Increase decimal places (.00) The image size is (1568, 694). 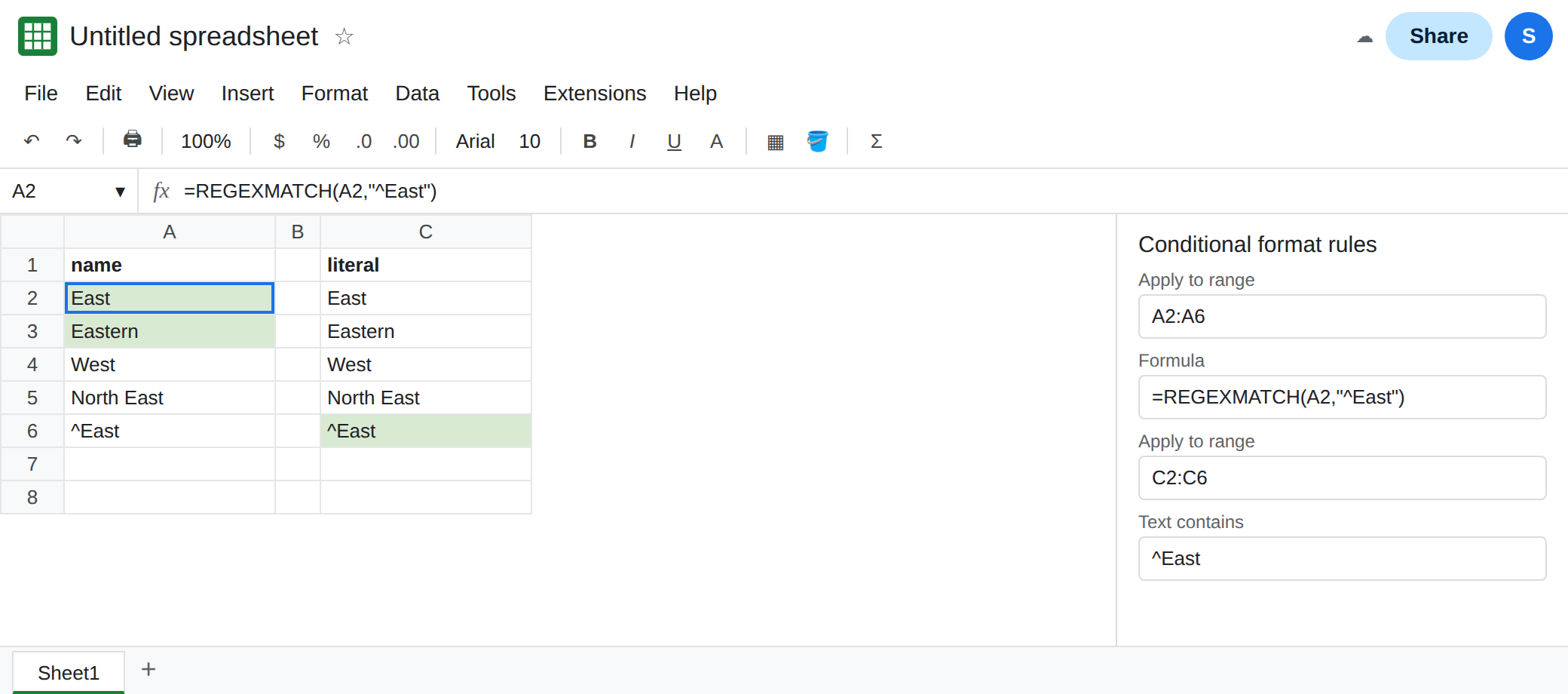tap(406, 141)
